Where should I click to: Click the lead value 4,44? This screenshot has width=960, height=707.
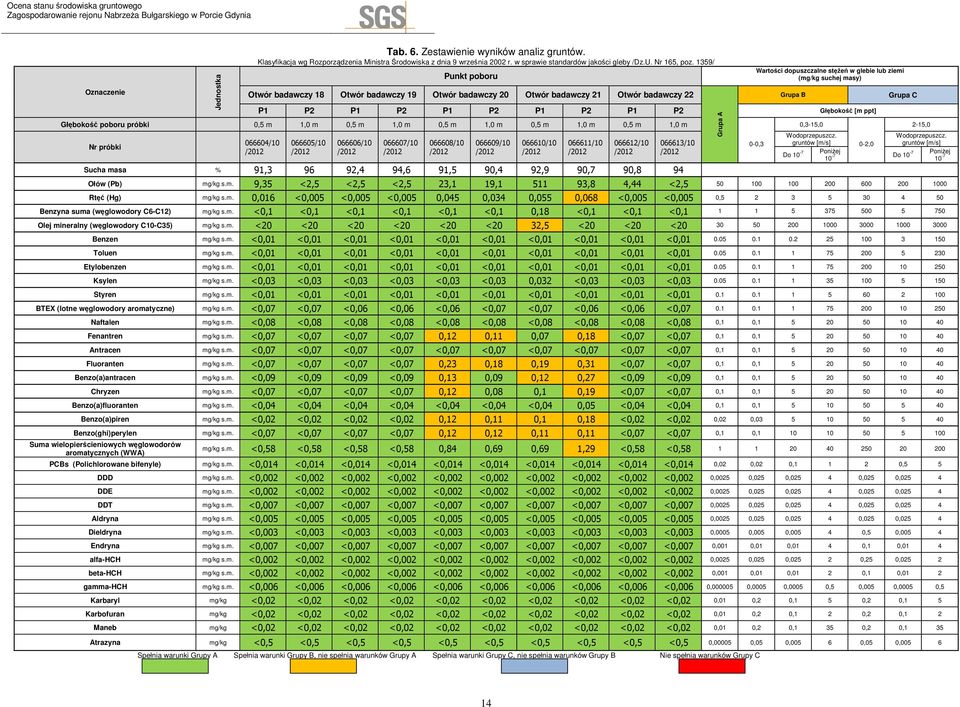click(x=632, y=184)
